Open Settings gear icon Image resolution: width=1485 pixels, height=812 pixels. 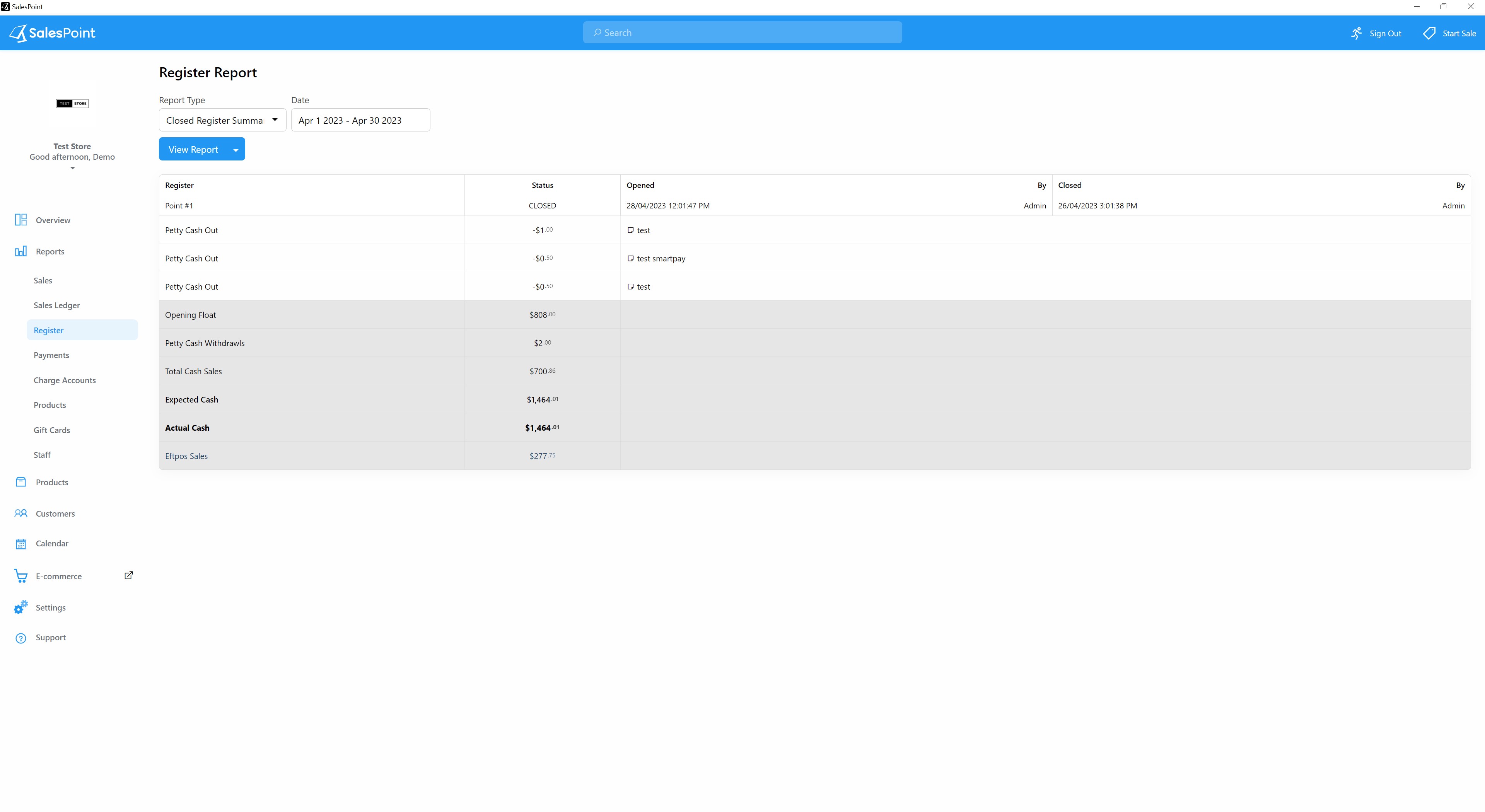(21, 607)
